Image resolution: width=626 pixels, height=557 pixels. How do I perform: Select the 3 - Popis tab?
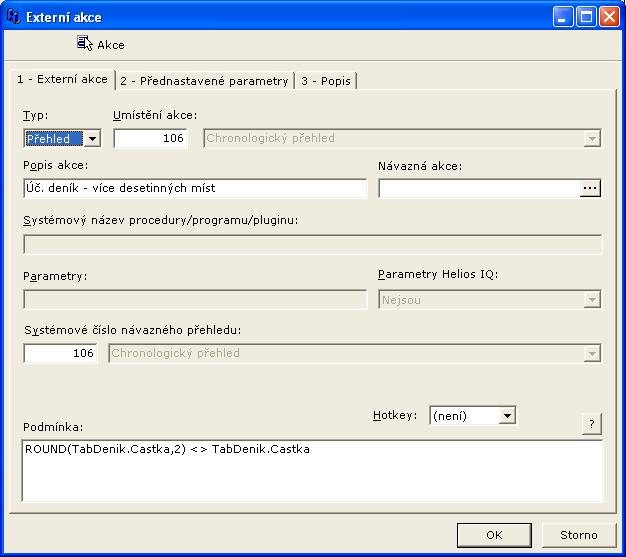click(325, 81)
